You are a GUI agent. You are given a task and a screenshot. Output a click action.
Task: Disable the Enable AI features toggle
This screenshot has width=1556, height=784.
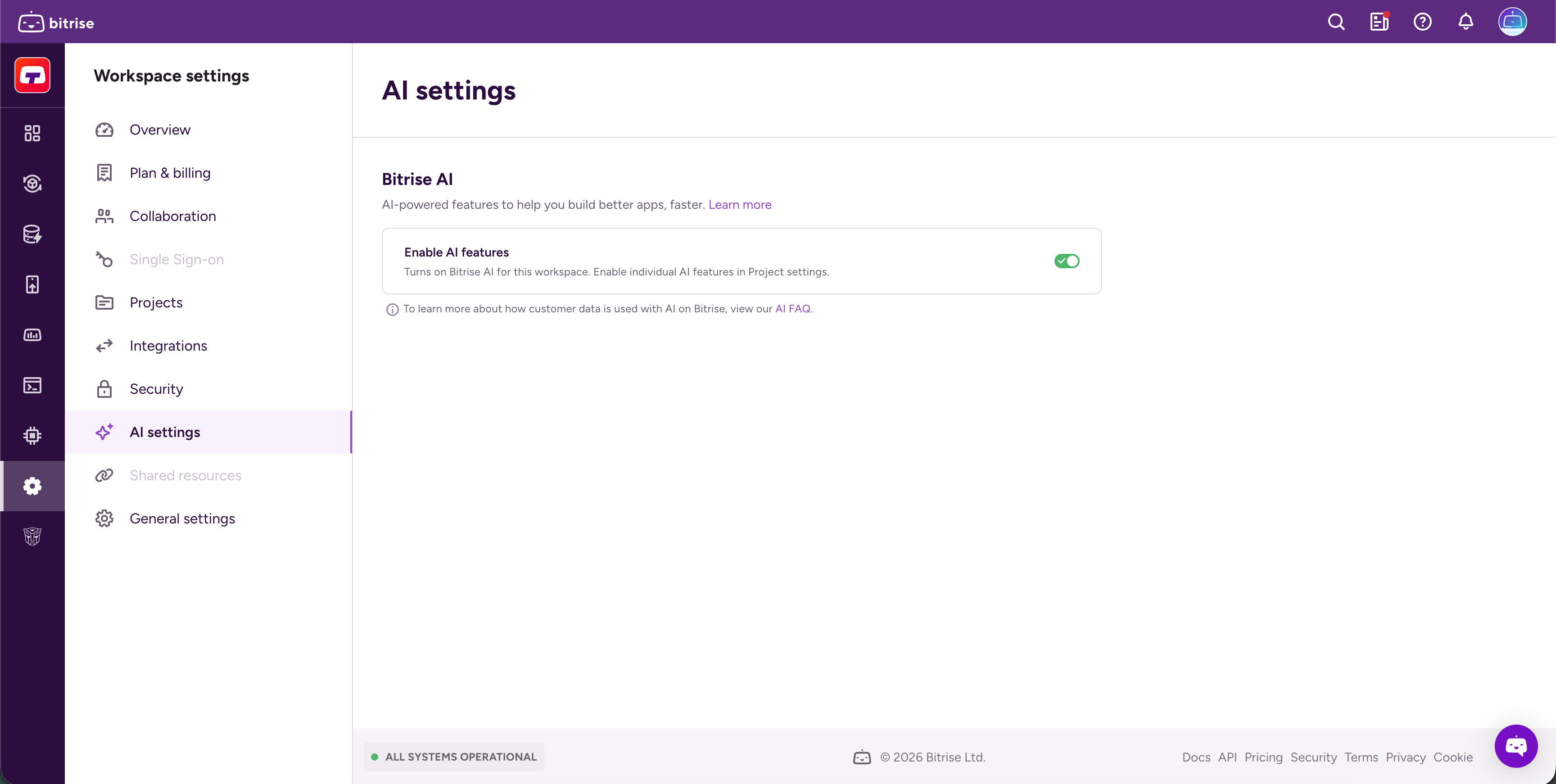tap(1067, 261)
